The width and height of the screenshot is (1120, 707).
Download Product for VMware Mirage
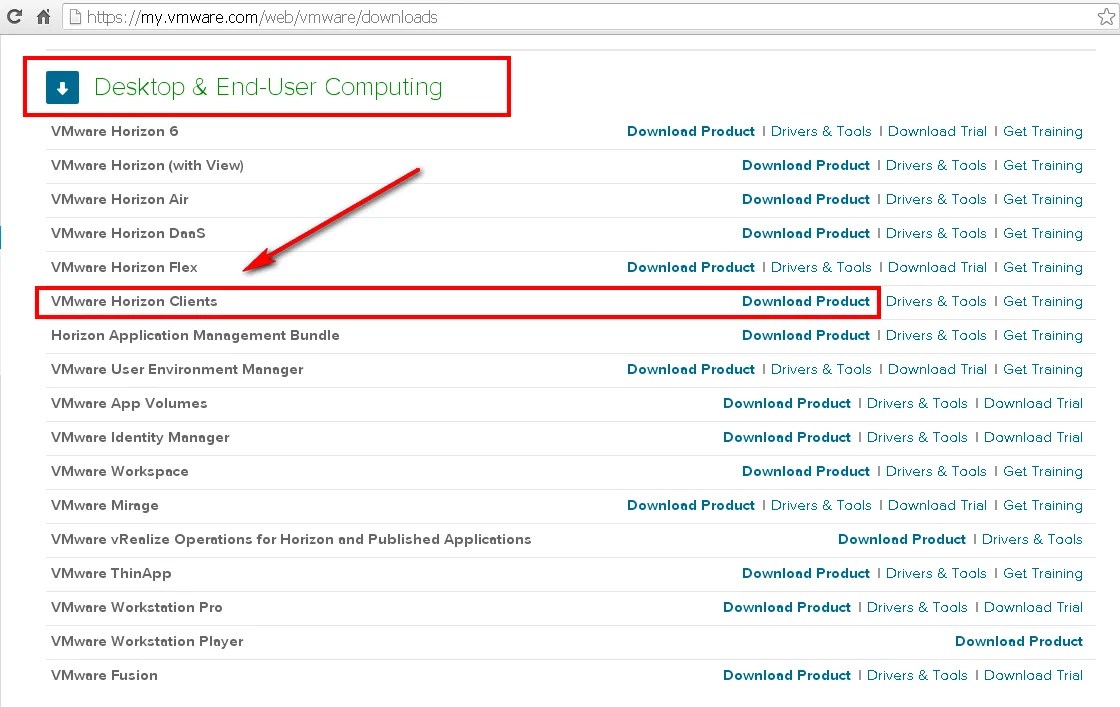[691, 506]
